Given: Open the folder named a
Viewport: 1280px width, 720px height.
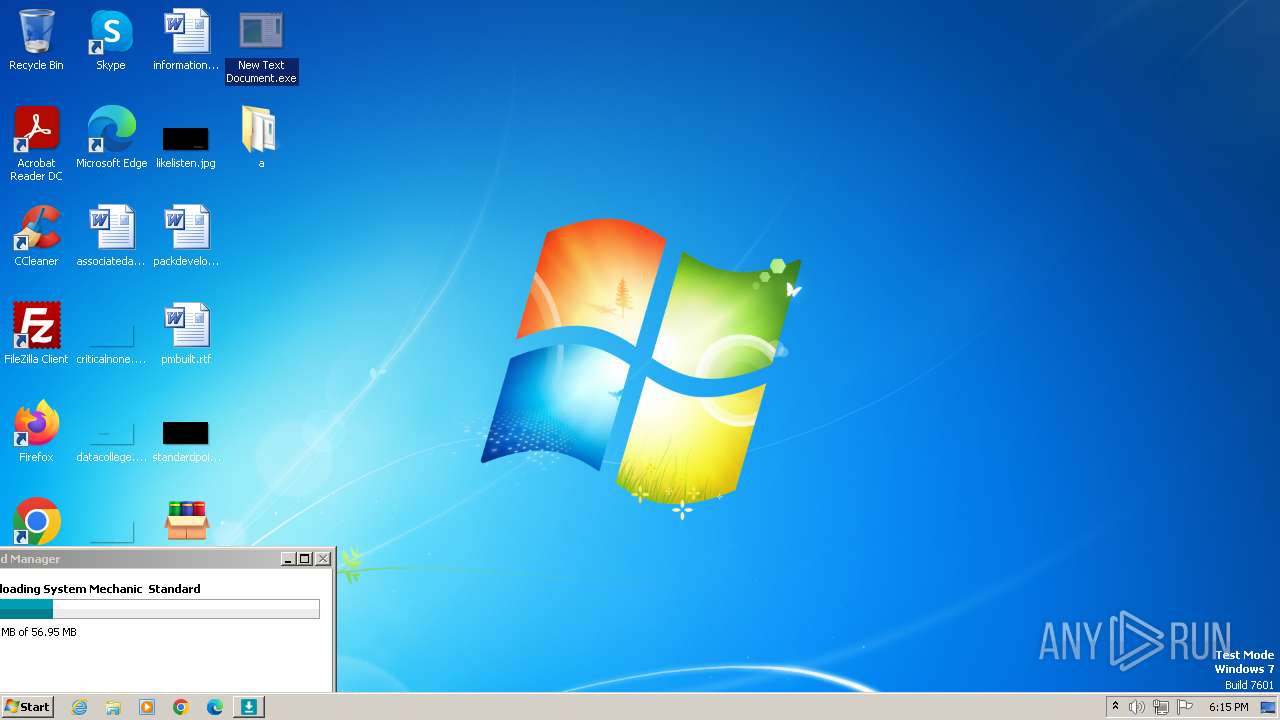Looking at the screenshot, I should pyautogui.click(x=261, y=138).
